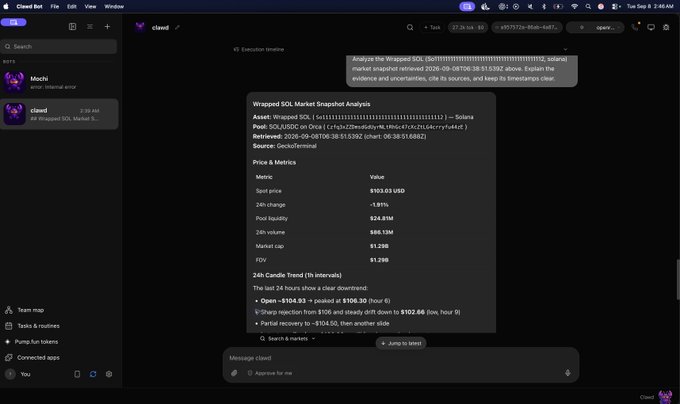Open Spotlight search in menu bar

(588, 7)
